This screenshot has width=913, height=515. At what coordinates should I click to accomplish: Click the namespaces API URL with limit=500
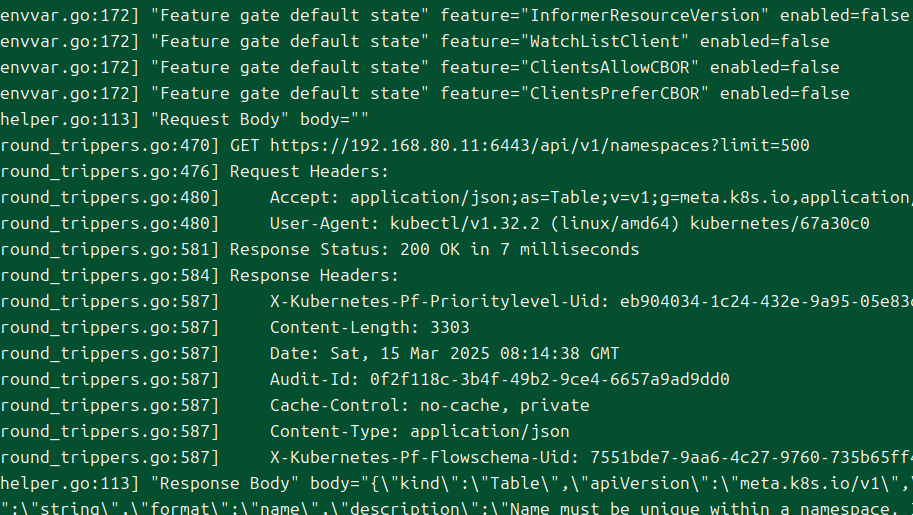(x=540, y=146)
